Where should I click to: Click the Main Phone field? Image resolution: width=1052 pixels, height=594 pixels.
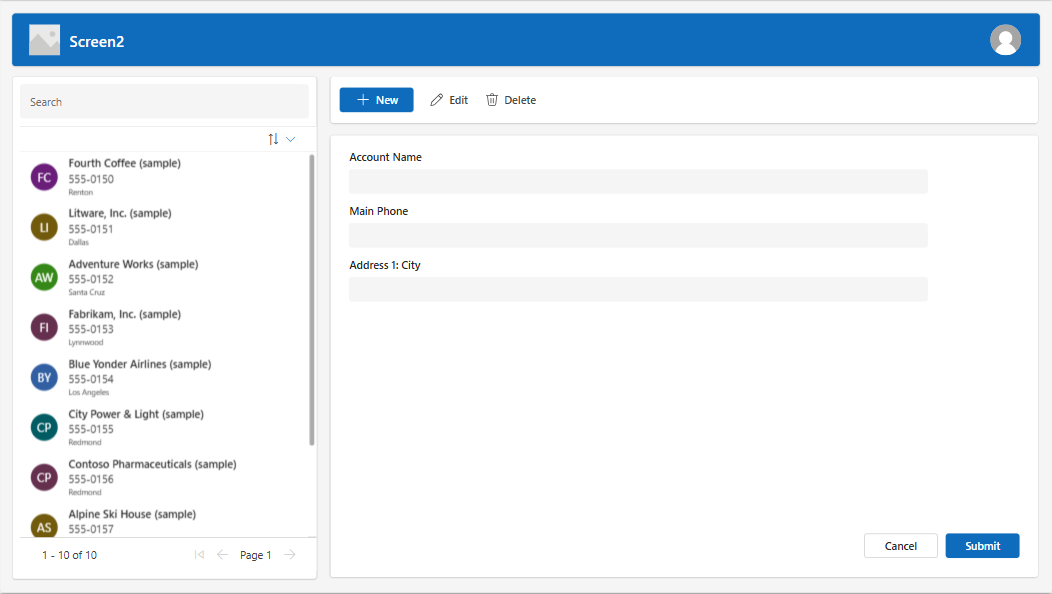(638, 235)
